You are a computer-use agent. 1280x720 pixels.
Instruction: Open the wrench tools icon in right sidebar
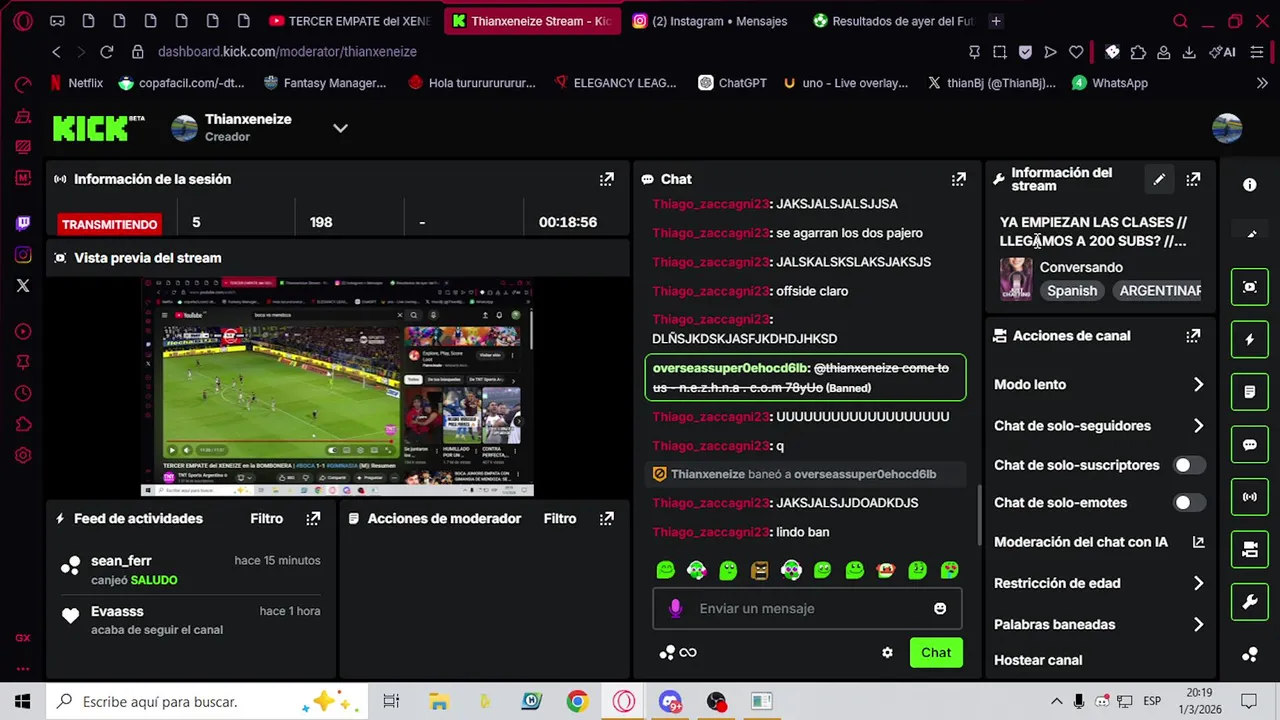[1249, 602]
